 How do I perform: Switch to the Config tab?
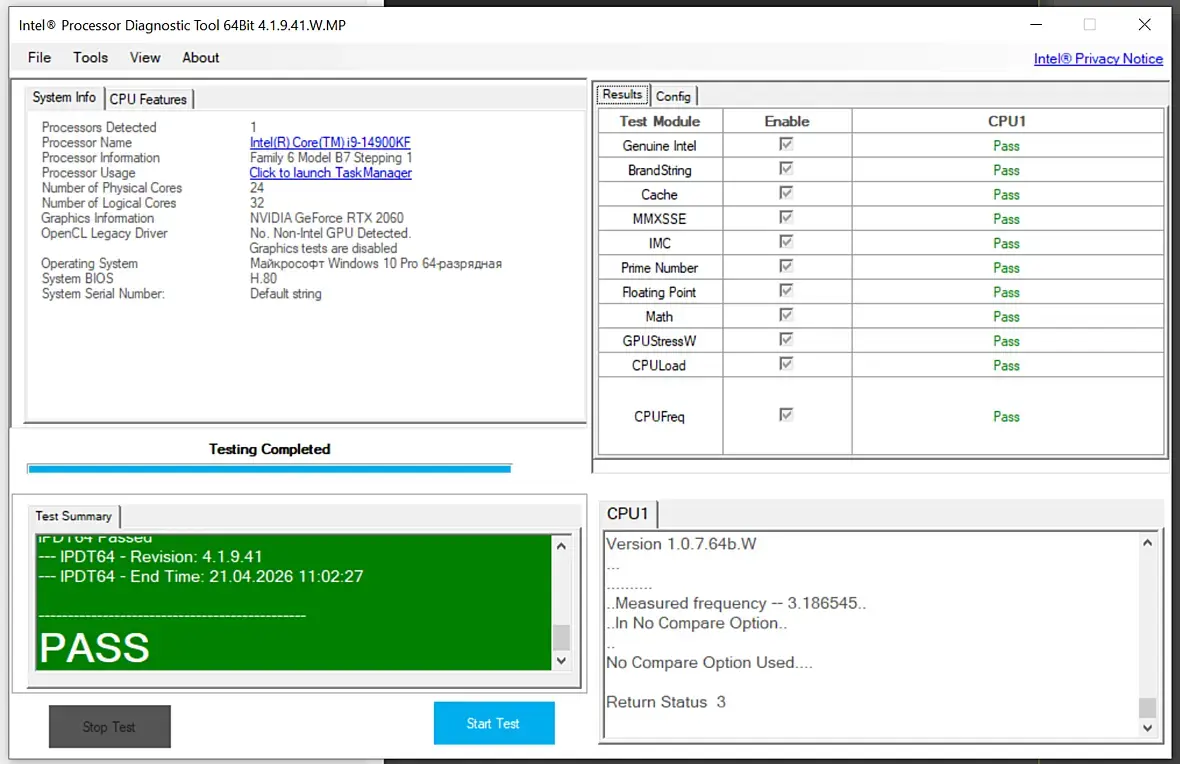[673, 96]
